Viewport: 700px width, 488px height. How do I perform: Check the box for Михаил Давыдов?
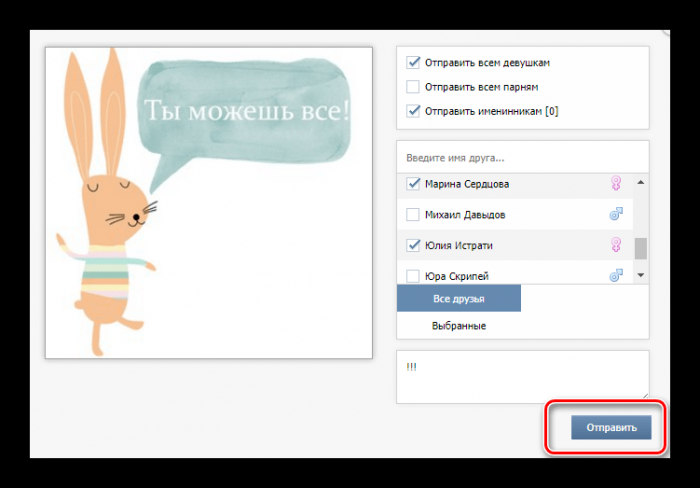pyautogui.click(x=413, y=215)
